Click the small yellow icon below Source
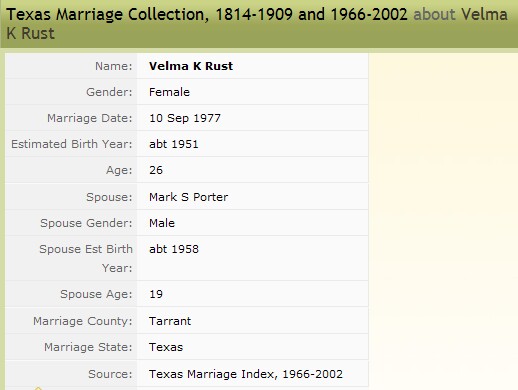This screenshot has height=390, width=518. point(38,388)
